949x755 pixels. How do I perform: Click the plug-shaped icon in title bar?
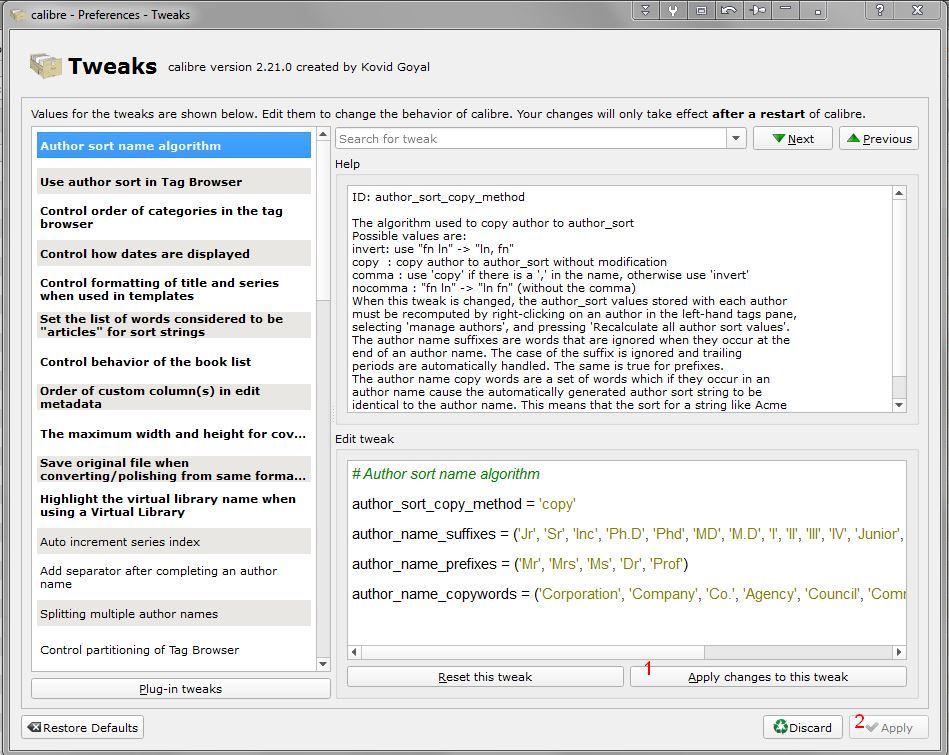757,10
